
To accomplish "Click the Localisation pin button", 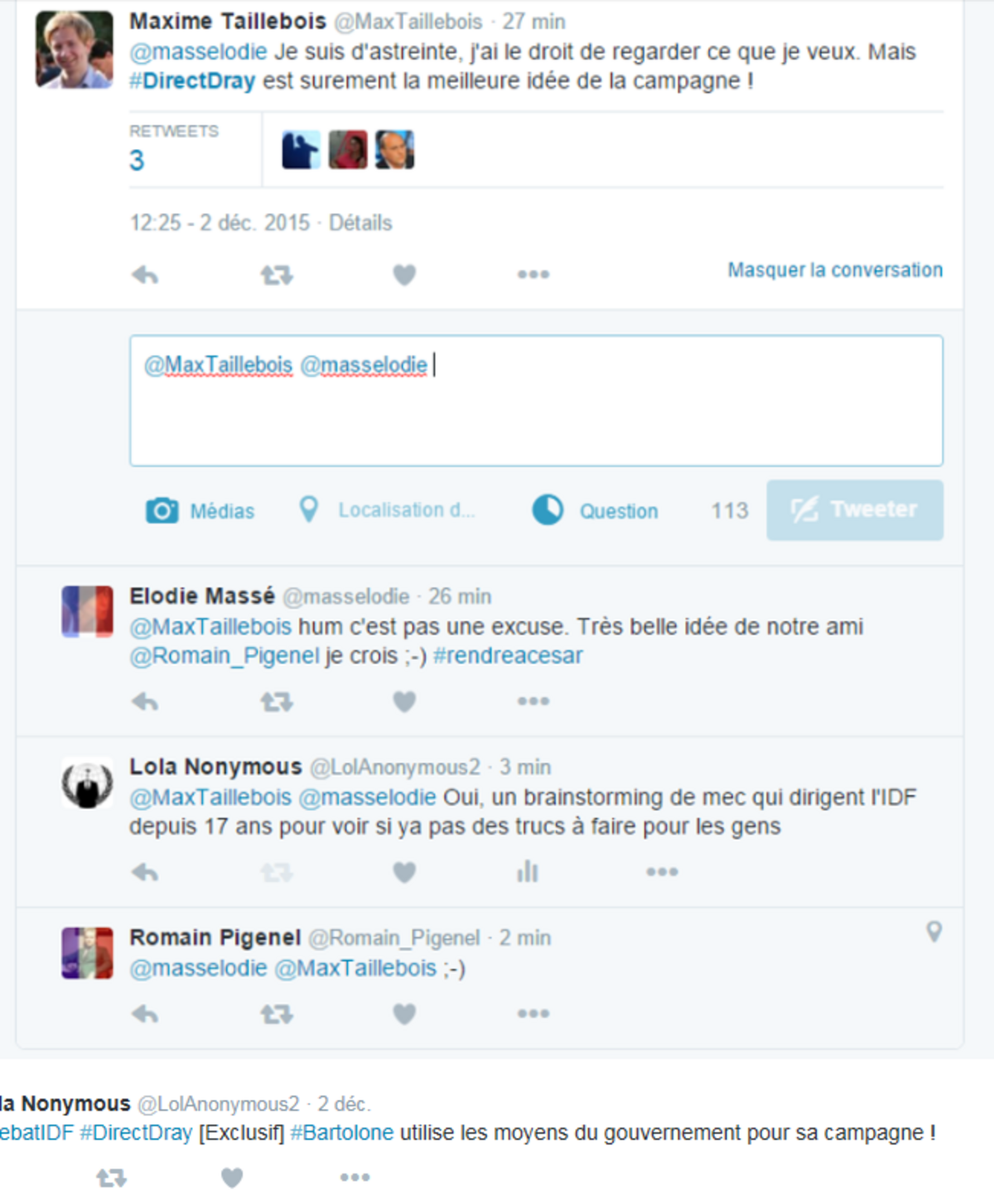I will 386,509.
